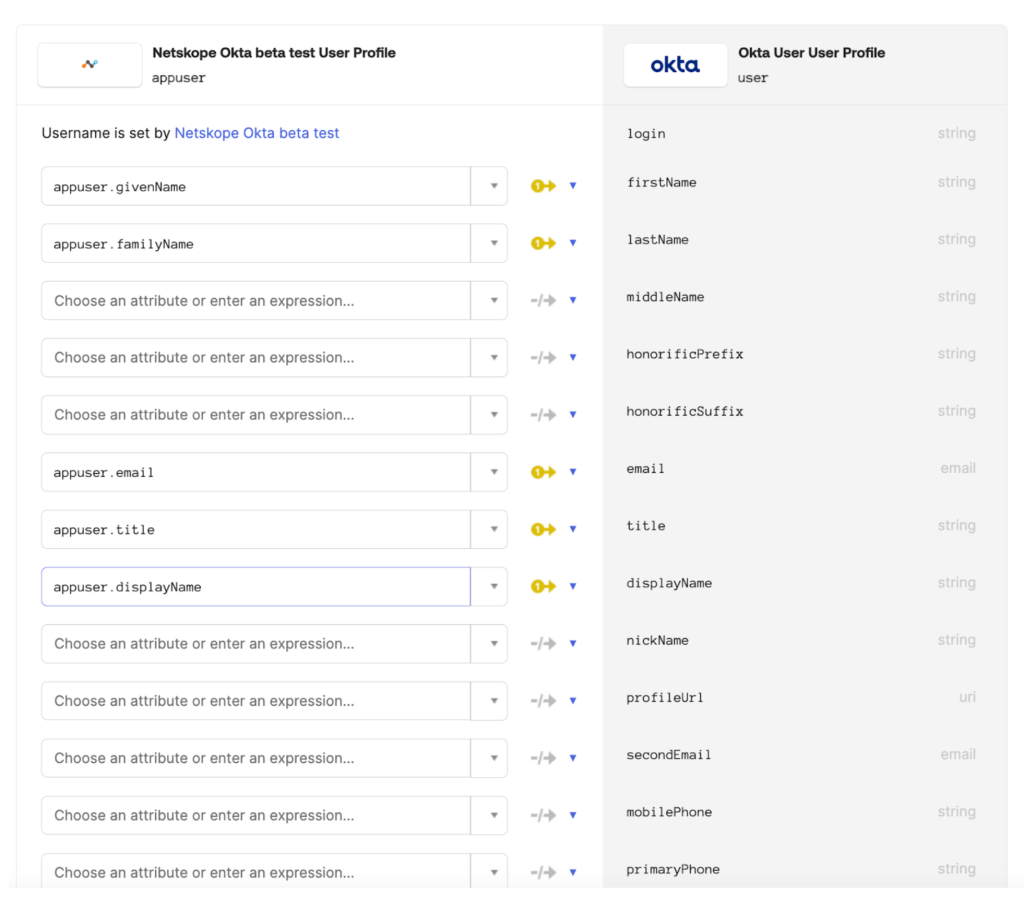The height and width of the screenshot is (905, 1024).
Task: Click the Okta logo
Action: click(675, 65)
